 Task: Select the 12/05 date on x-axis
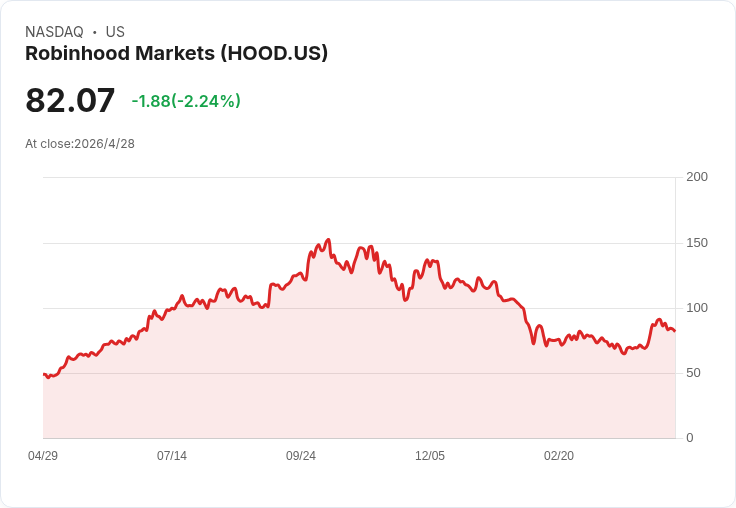[430, 456]
